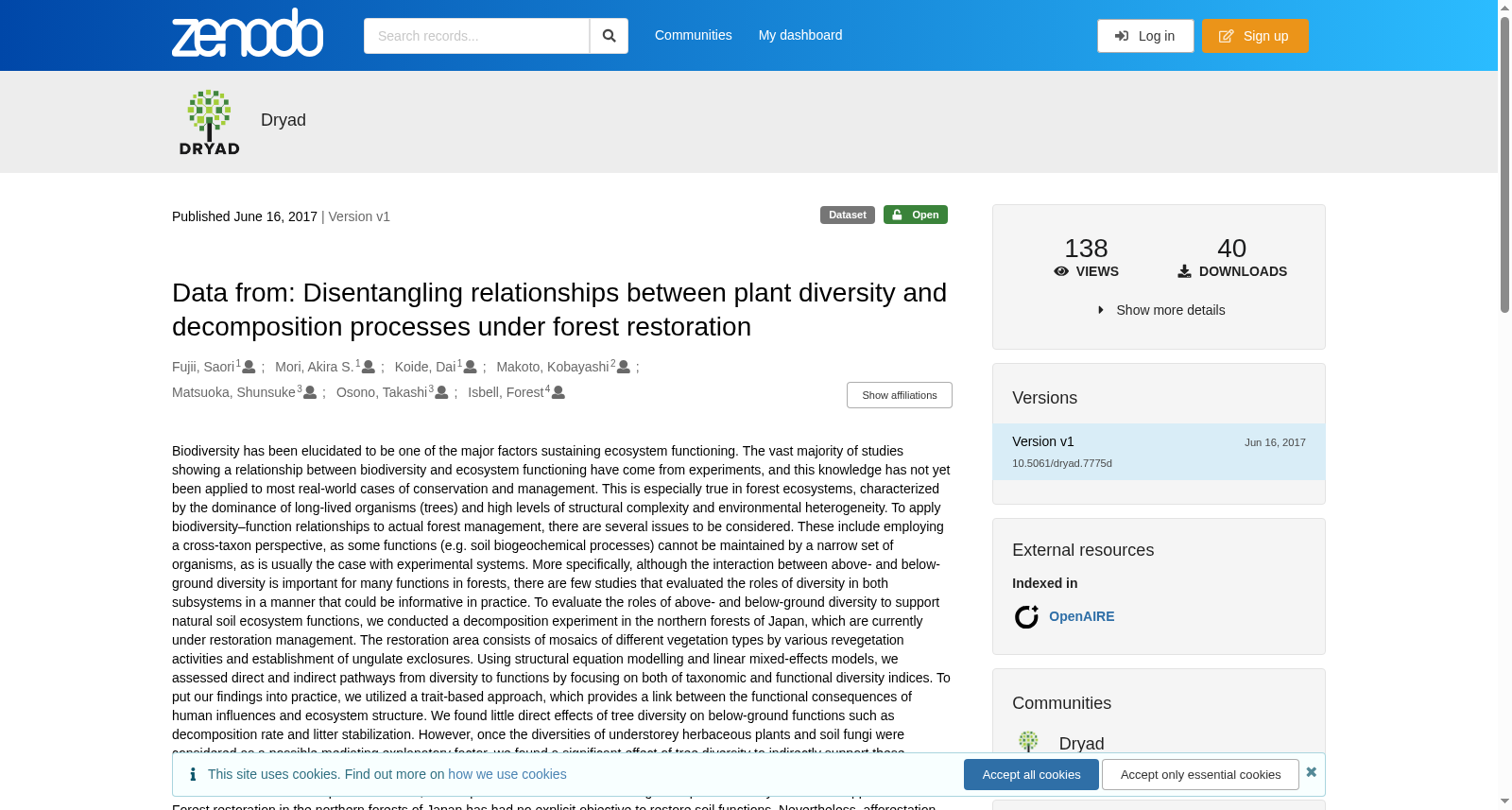Click the magnifying glass search button

click(610, 36)
